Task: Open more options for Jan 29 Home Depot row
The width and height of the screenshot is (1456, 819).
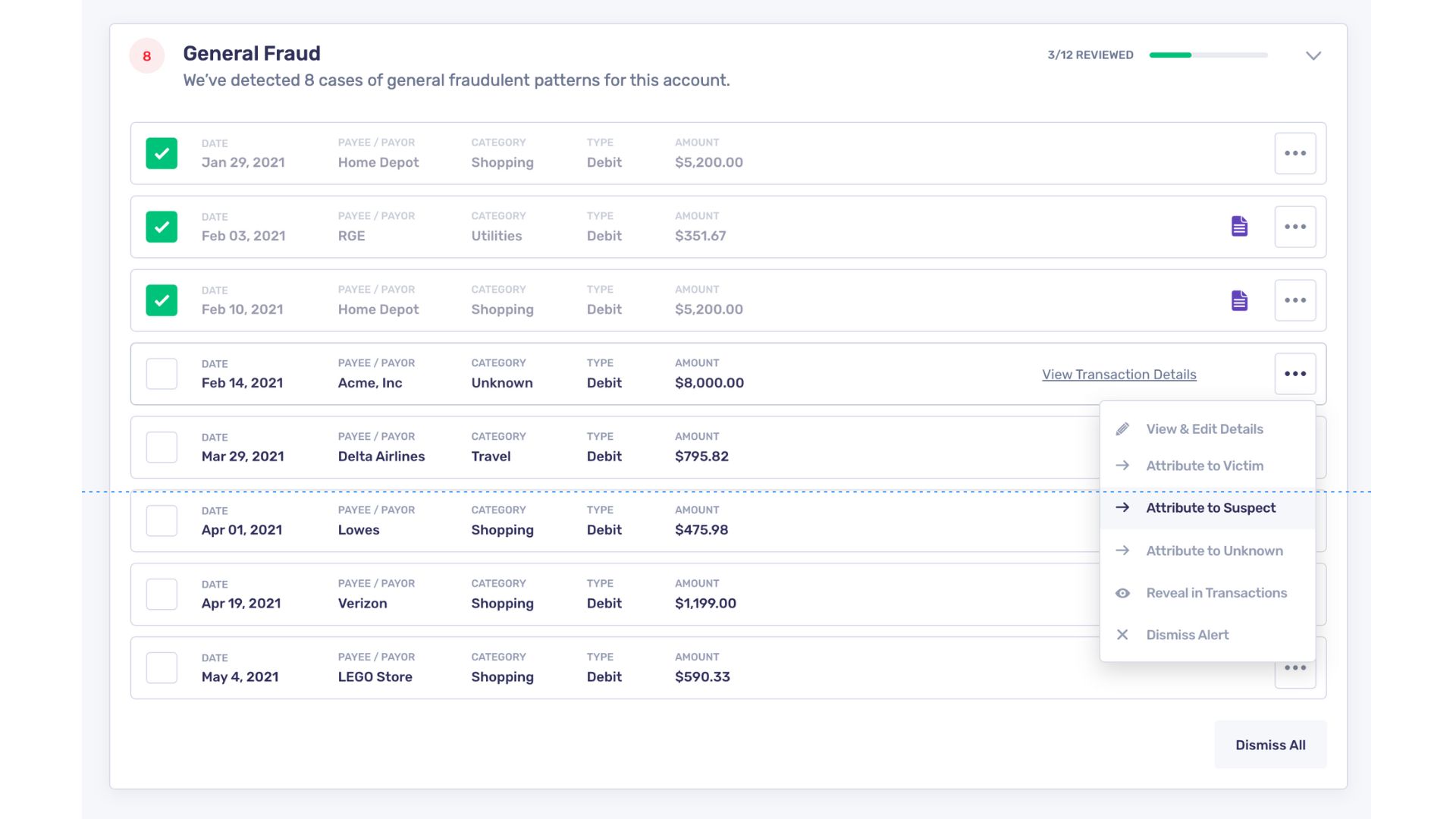Action: click(x=1294, y=153)
